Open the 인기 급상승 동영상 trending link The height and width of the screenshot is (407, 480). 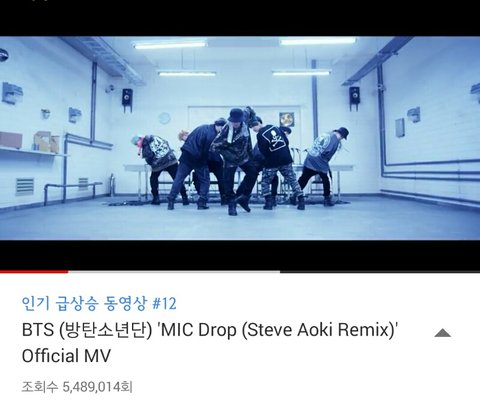84,303
